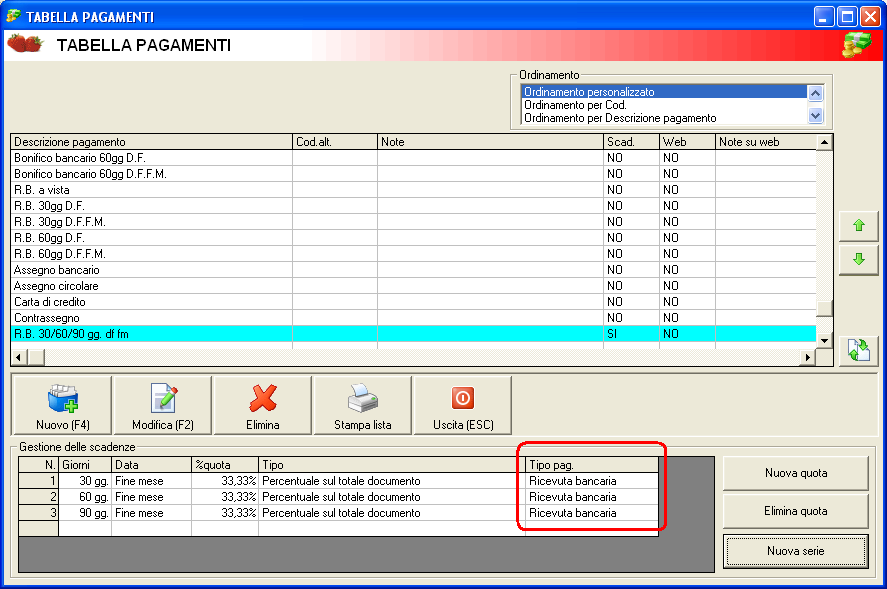Minimize the TABELLA PAGAMENTI window
Image resolution: width=887 pixels, height=589 pixels.
tap(824, 16)
